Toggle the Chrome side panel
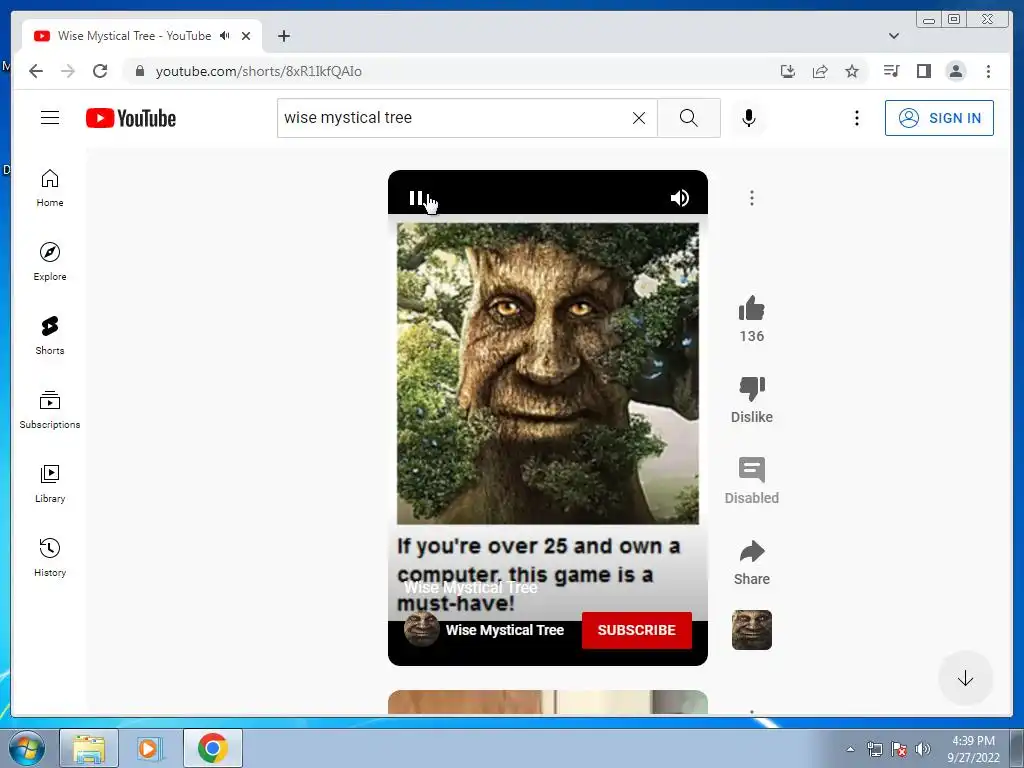 923,71
